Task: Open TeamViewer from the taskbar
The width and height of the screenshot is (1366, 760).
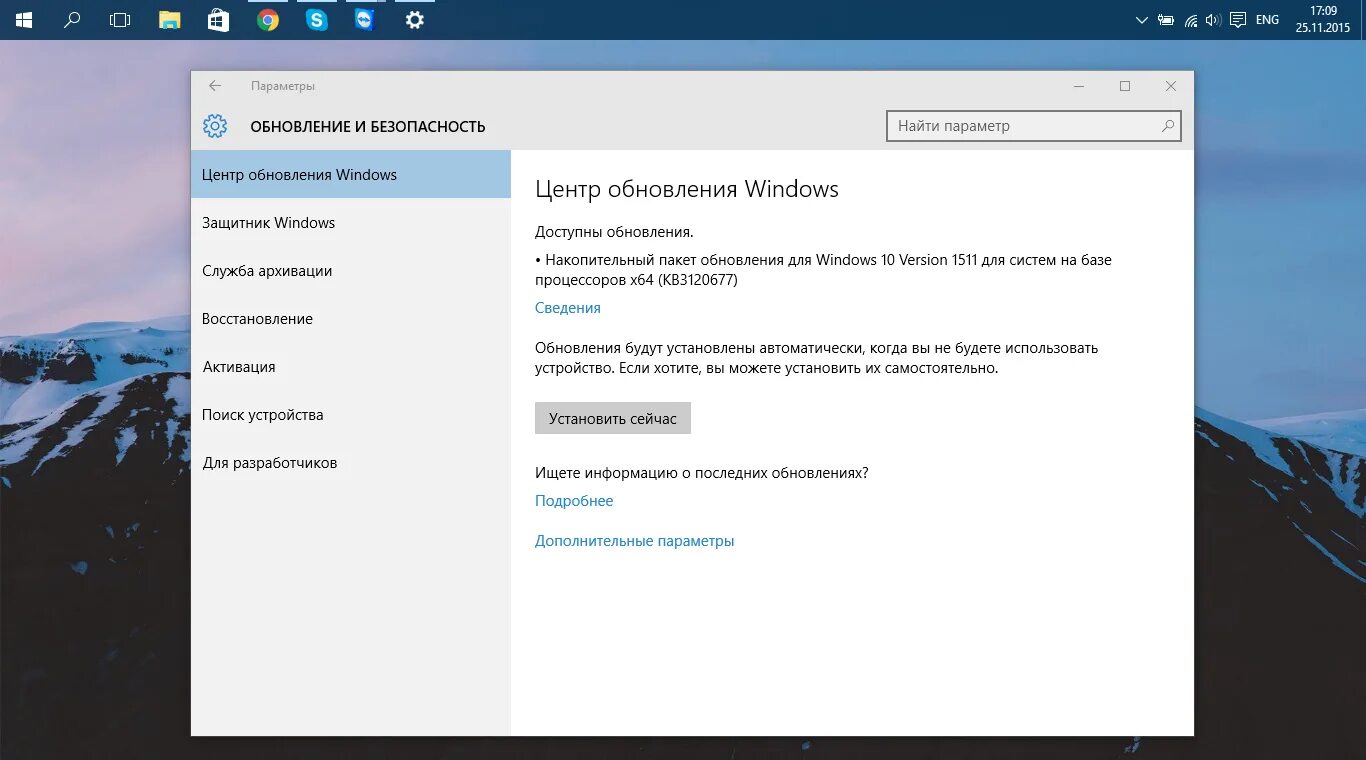Action: click(x=365, y=20)
